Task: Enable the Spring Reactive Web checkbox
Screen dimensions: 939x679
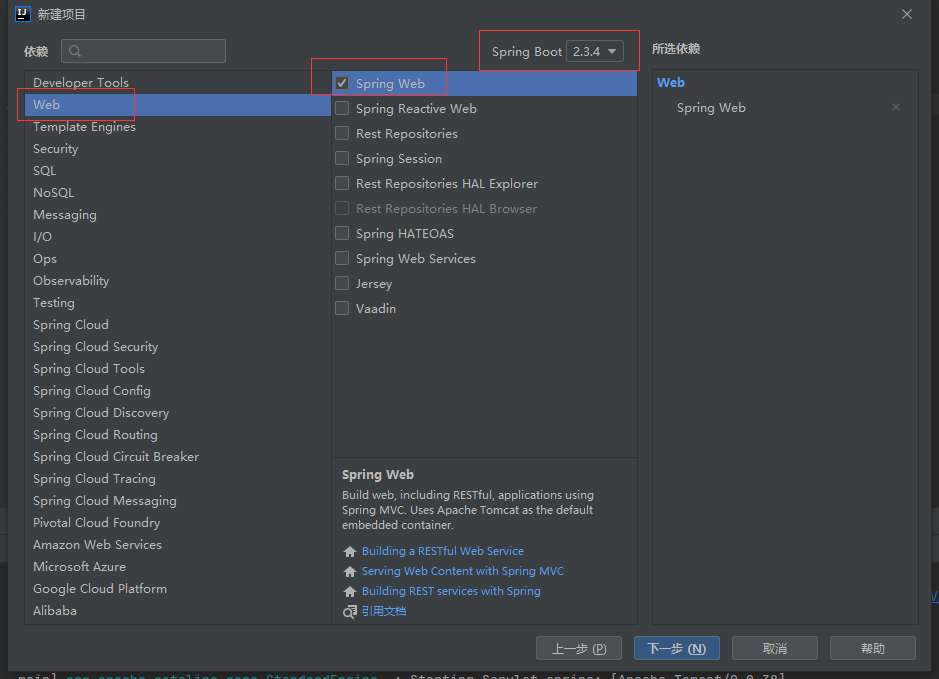Action: coord(342,108)
